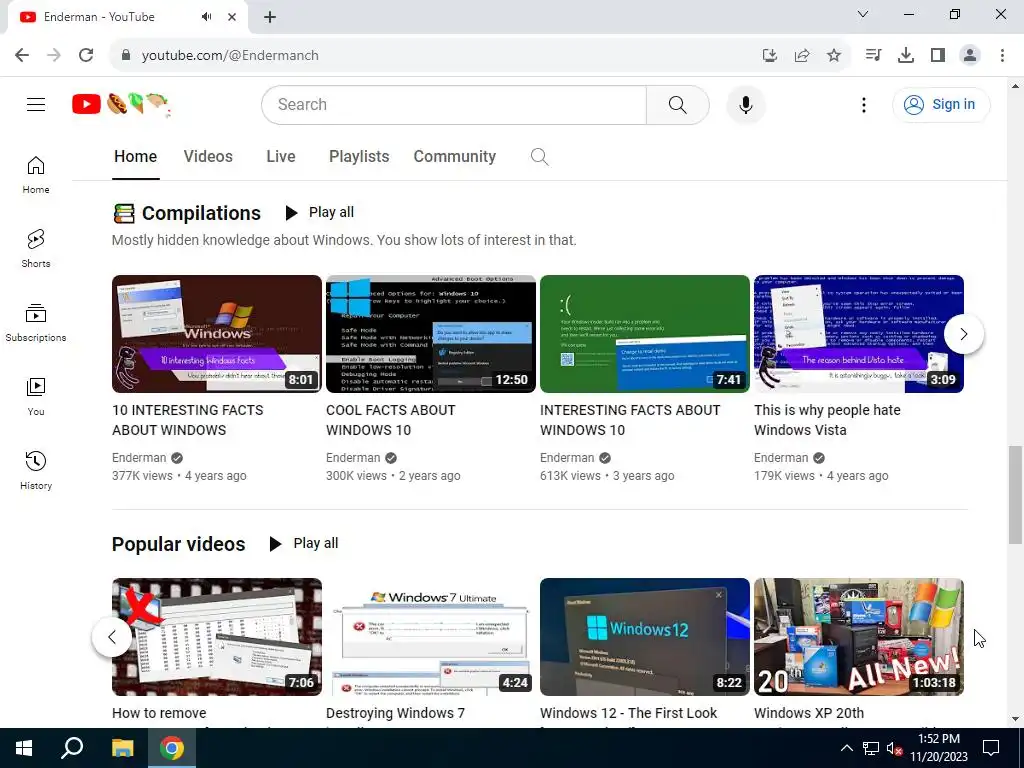The image size is (1024, 768).
Task: Open the 7:41 green screen thumbnail
Action: click(x=645, y=334)
